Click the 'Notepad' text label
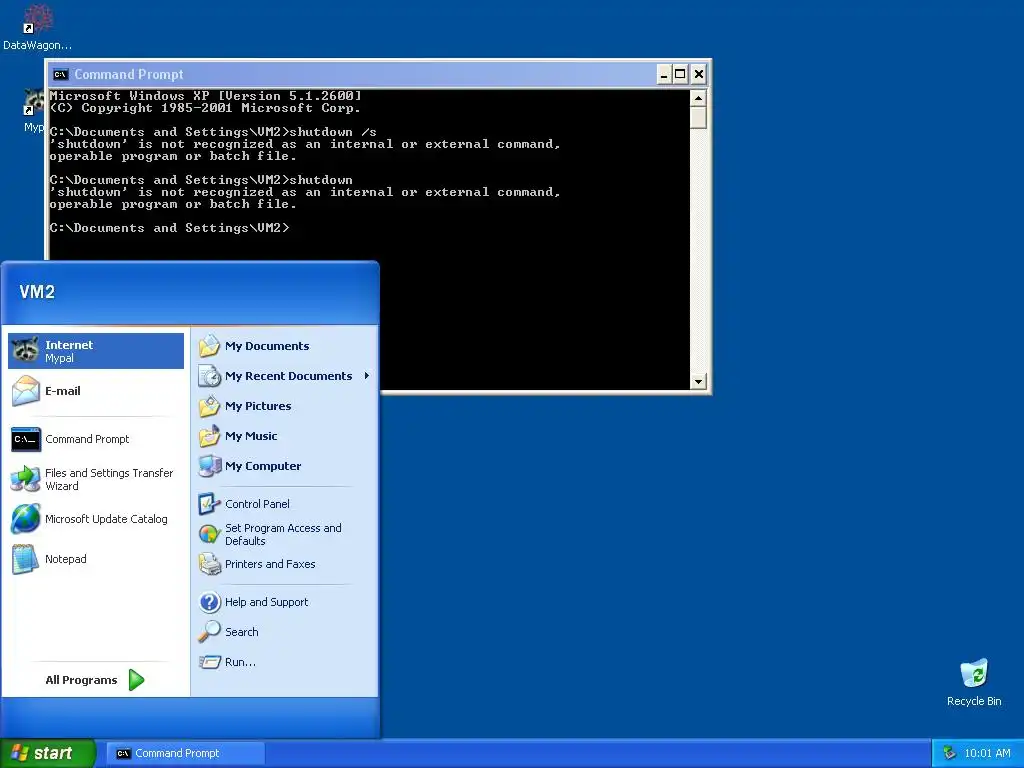 [65, 559]
